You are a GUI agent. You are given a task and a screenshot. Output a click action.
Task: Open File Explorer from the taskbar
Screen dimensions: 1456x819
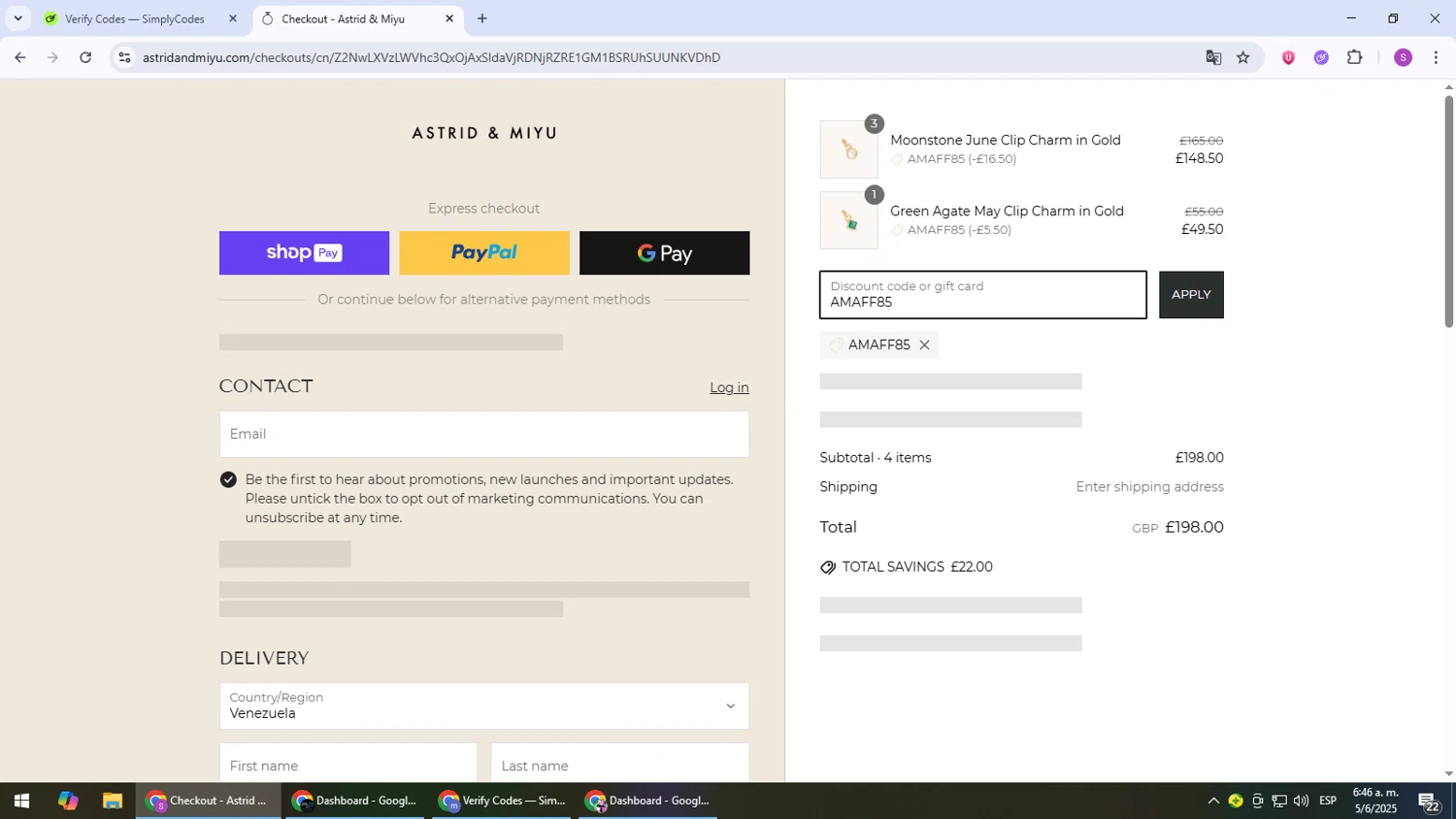113,801
